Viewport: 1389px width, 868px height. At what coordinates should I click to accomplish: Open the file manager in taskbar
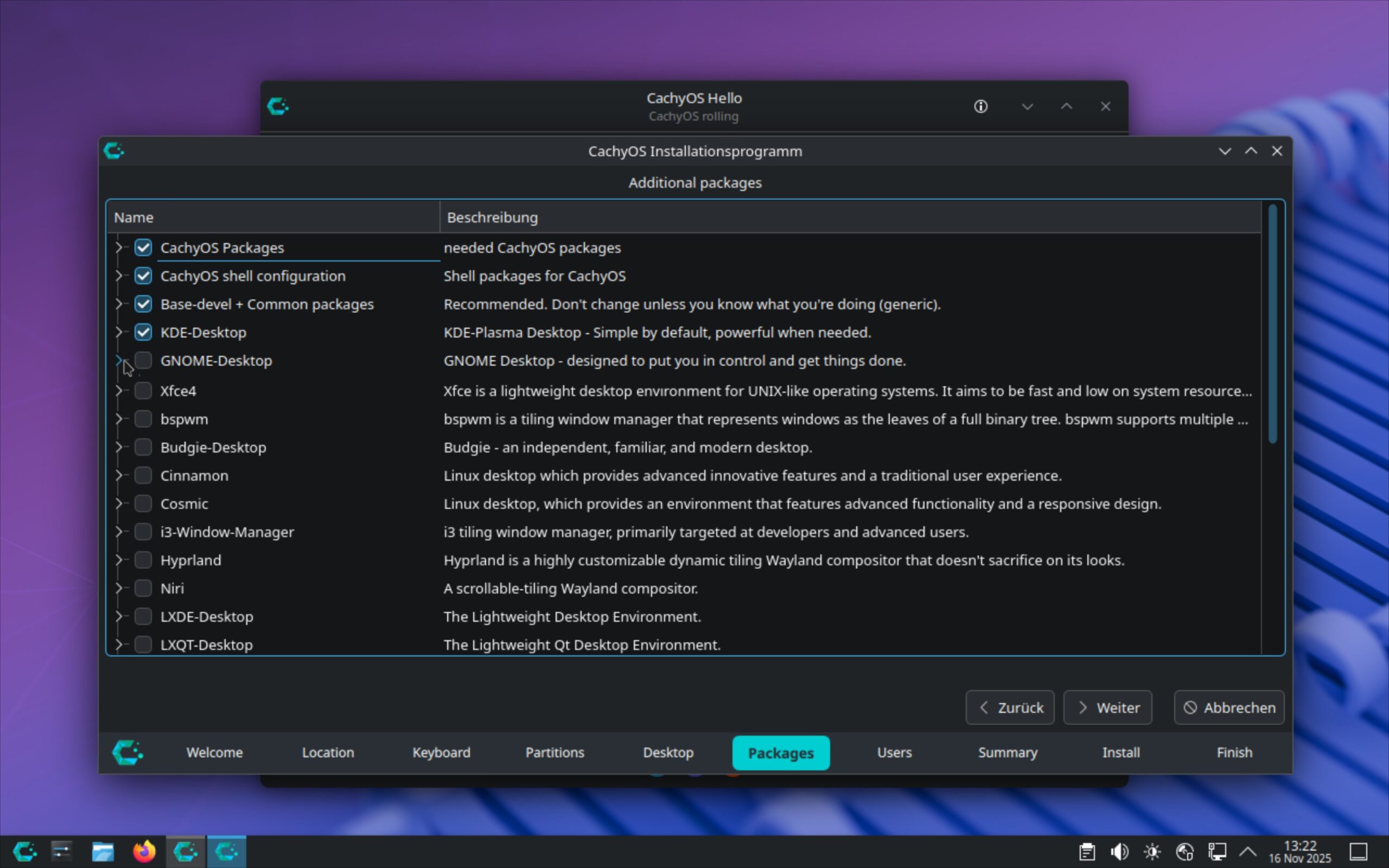pos(103,851)
